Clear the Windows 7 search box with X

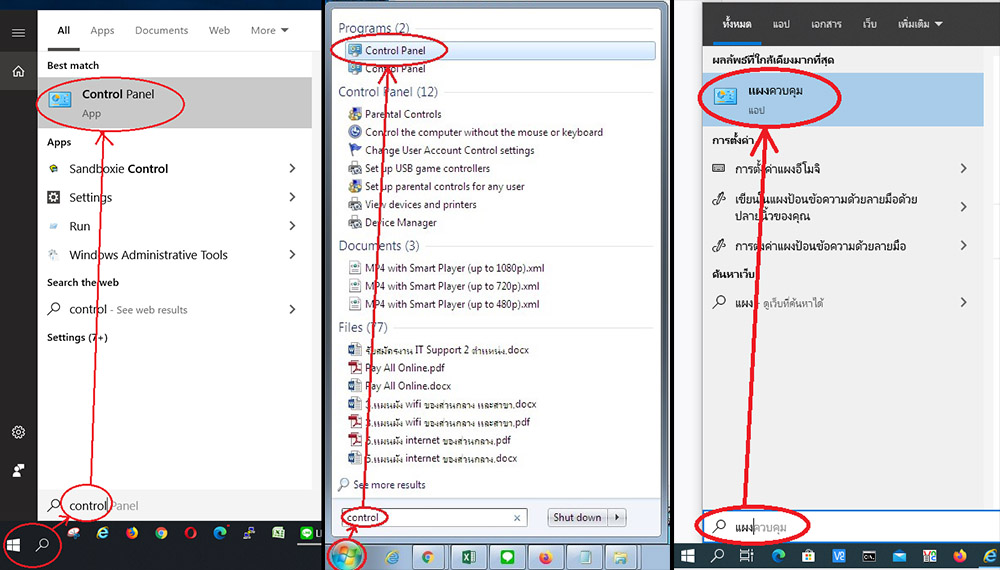click(517, 518)
